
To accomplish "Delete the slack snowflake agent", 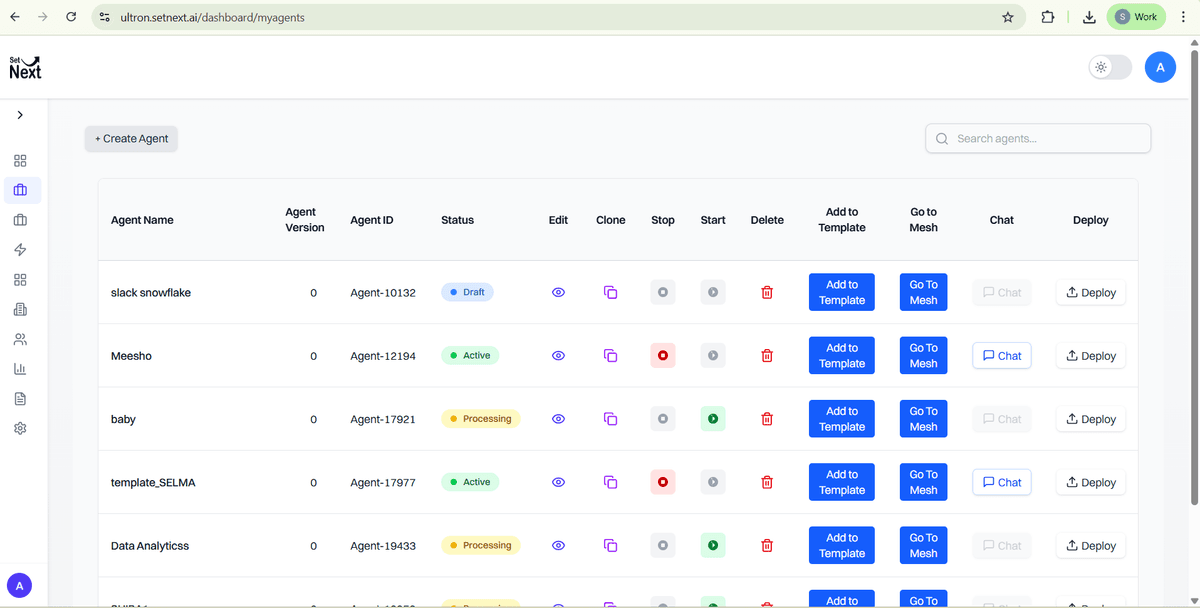I will click(x=767, y=293).
